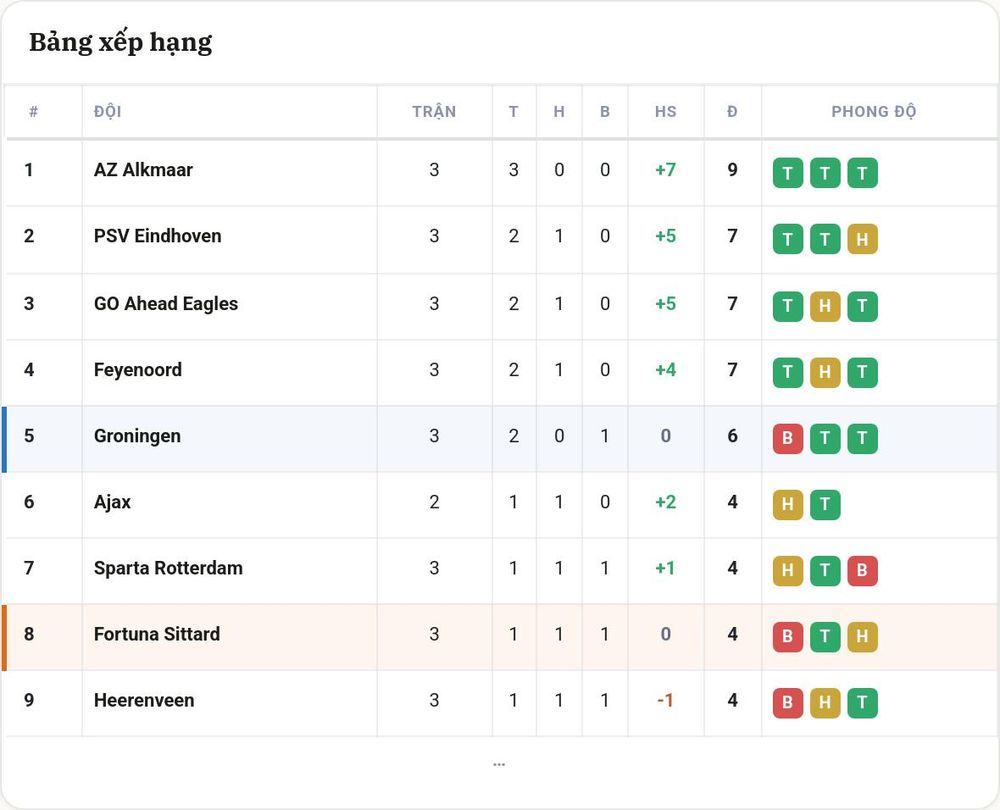Sort by the HS column header
The image size is (1000, 810).
pyautogui.click(x=665, y=112)
